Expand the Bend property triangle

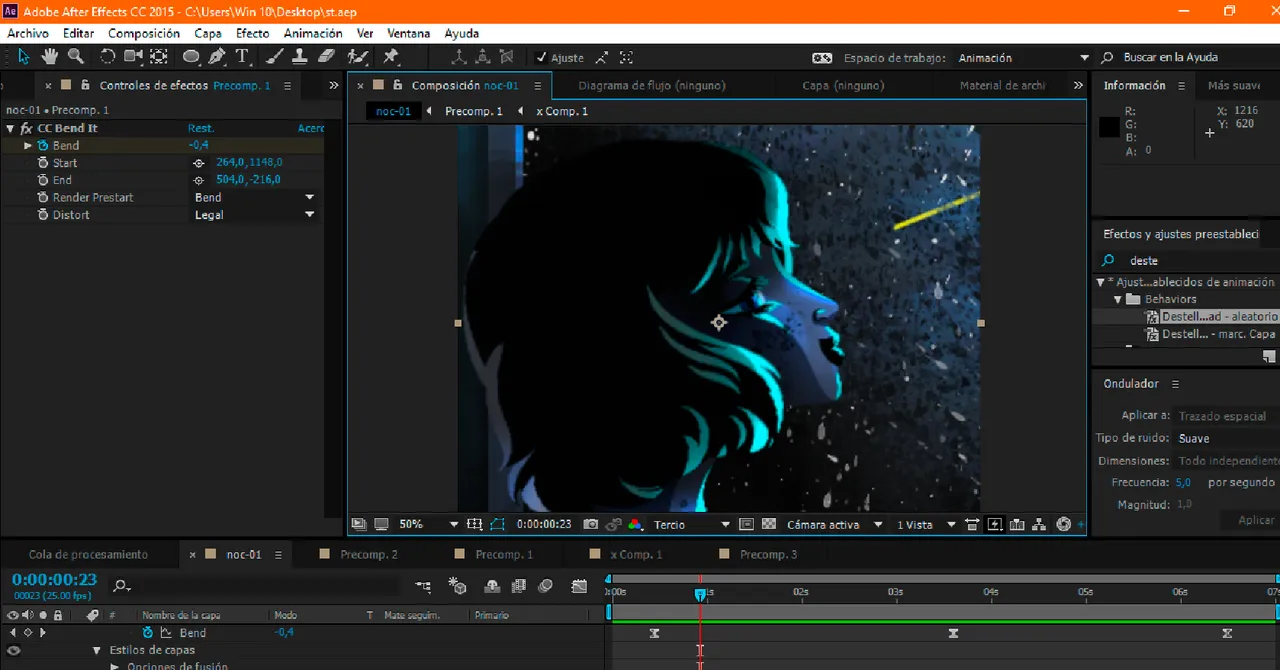(x=28, y=146)
